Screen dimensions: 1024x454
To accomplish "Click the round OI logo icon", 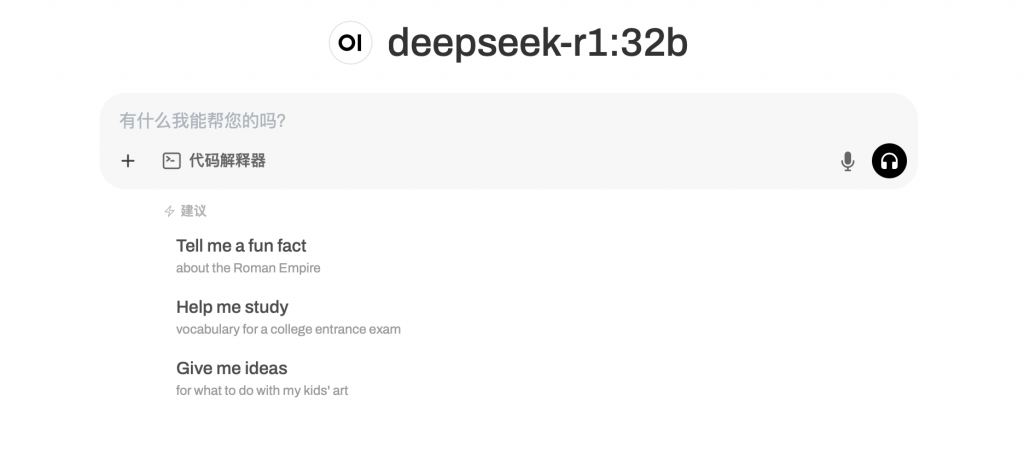I will click(351, 43).
